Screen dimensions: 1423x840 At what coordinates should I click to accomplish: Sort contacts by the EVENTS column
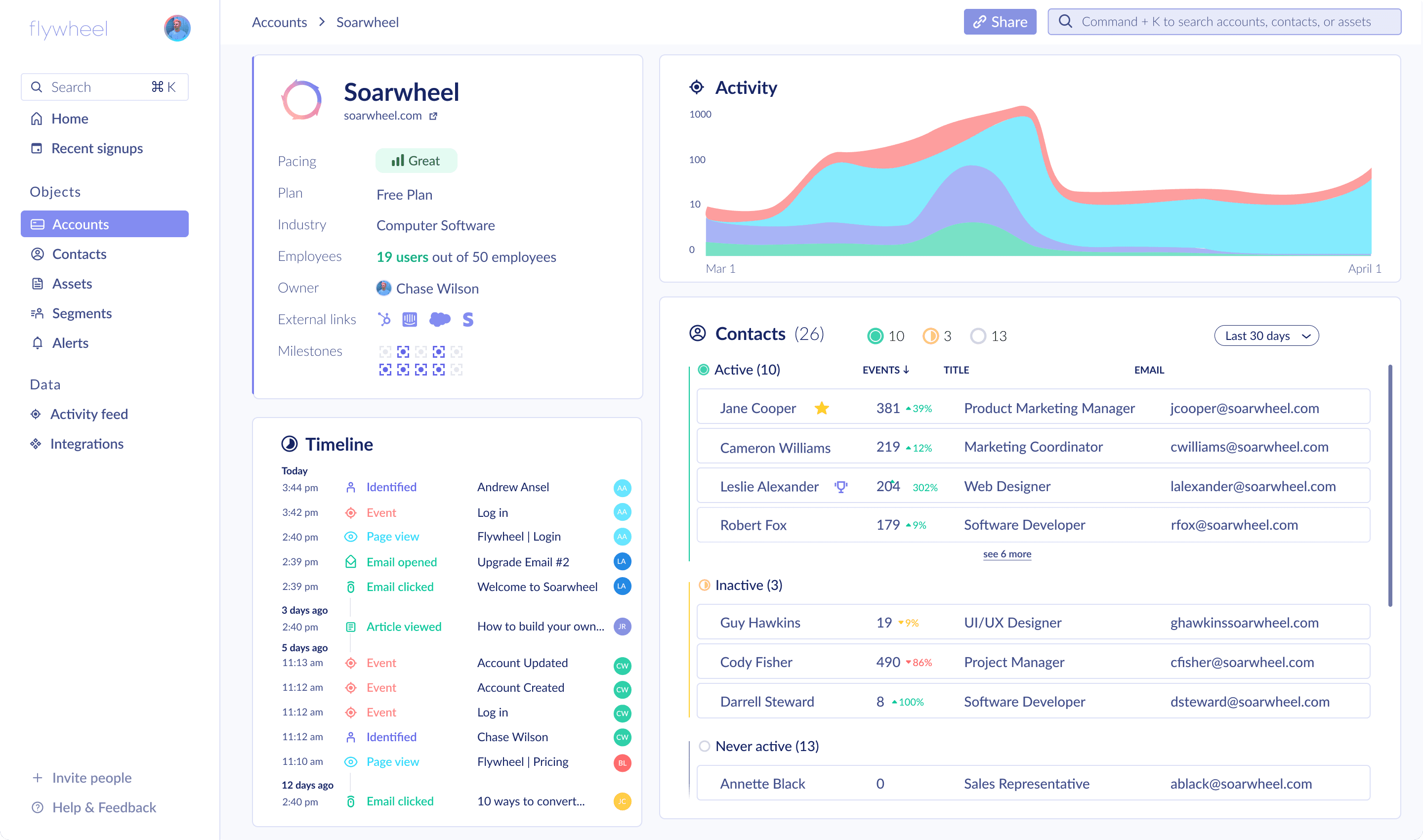click(885, 370)
